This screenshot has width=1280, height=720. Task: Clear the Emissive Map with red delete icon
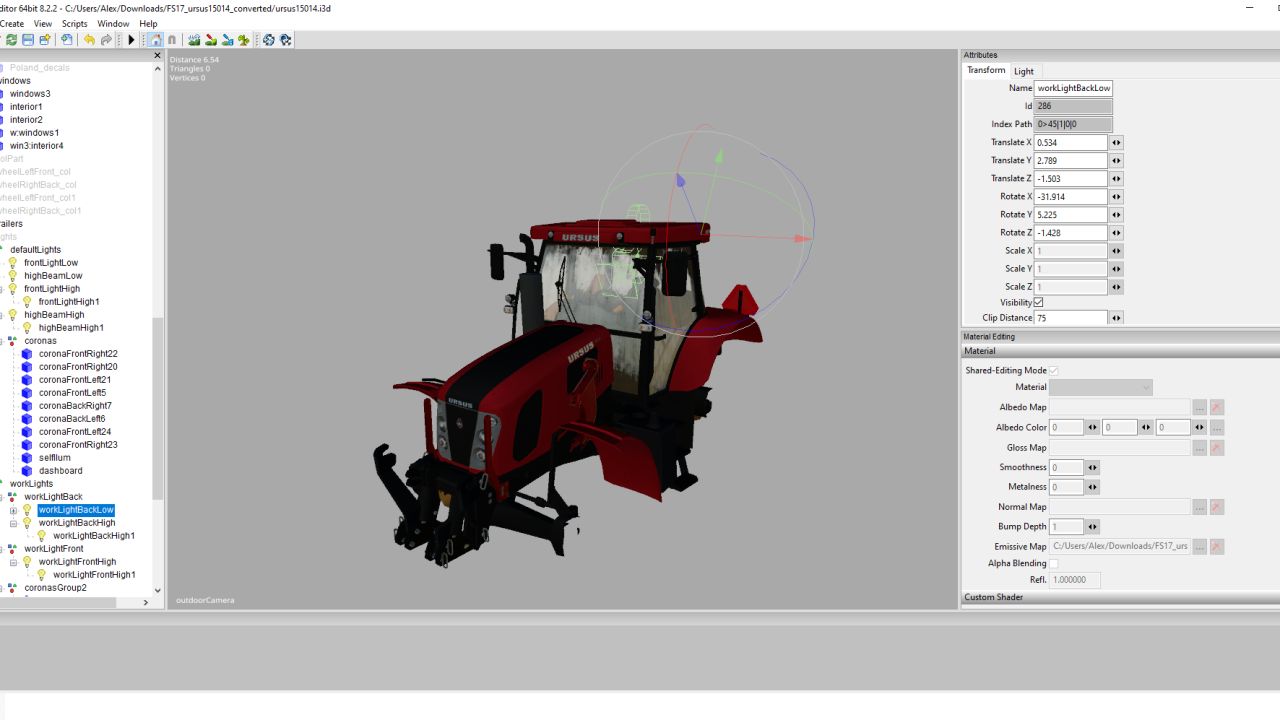point(1217,547)
